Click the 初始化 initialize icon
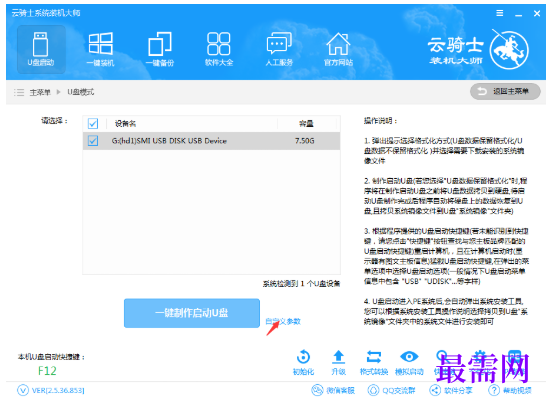Image resolution: width=548 pixels, height=400 pixels. click(303, 362)
